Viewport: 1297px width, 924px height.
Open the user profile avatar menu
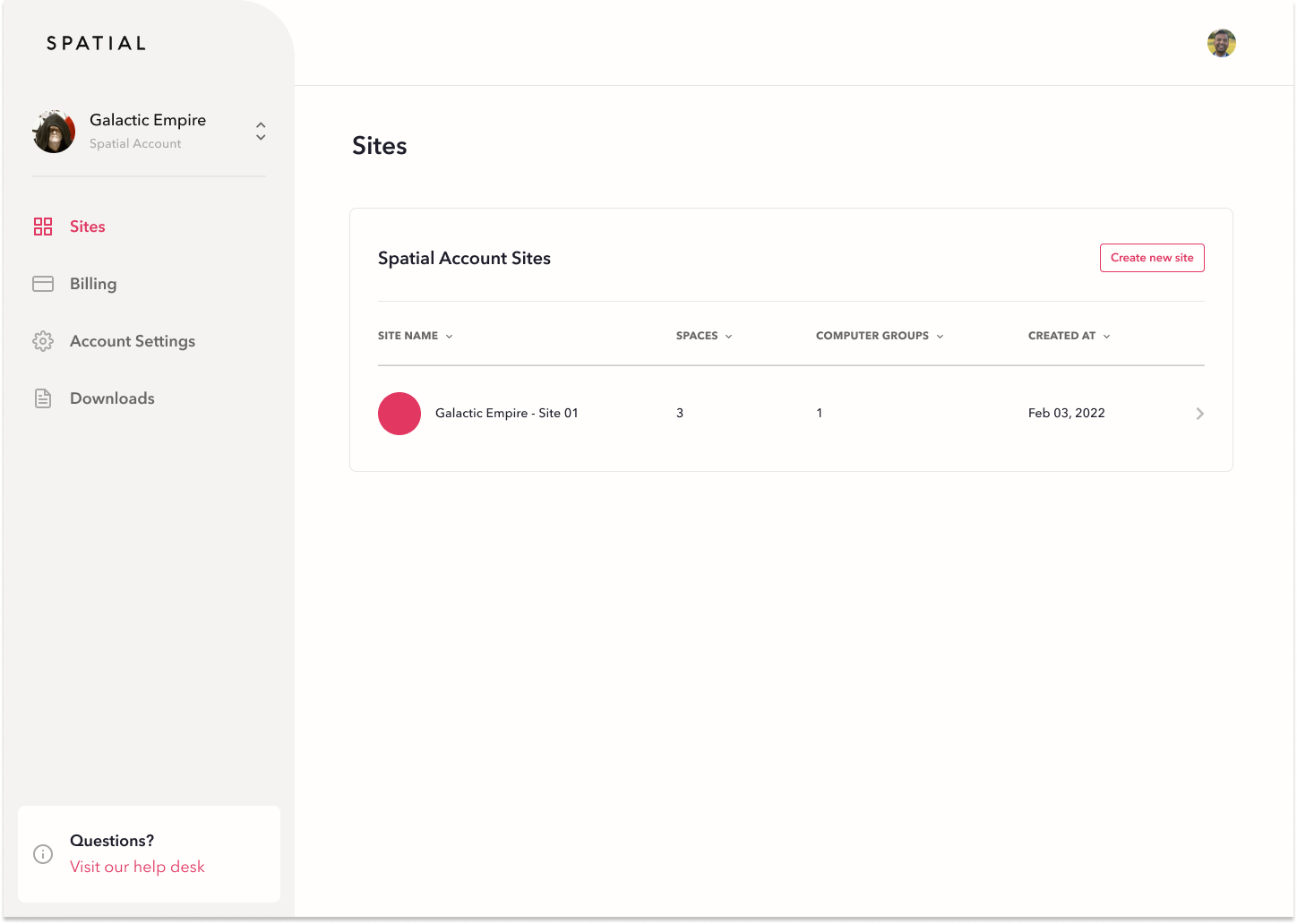[x=1222, y=43]
